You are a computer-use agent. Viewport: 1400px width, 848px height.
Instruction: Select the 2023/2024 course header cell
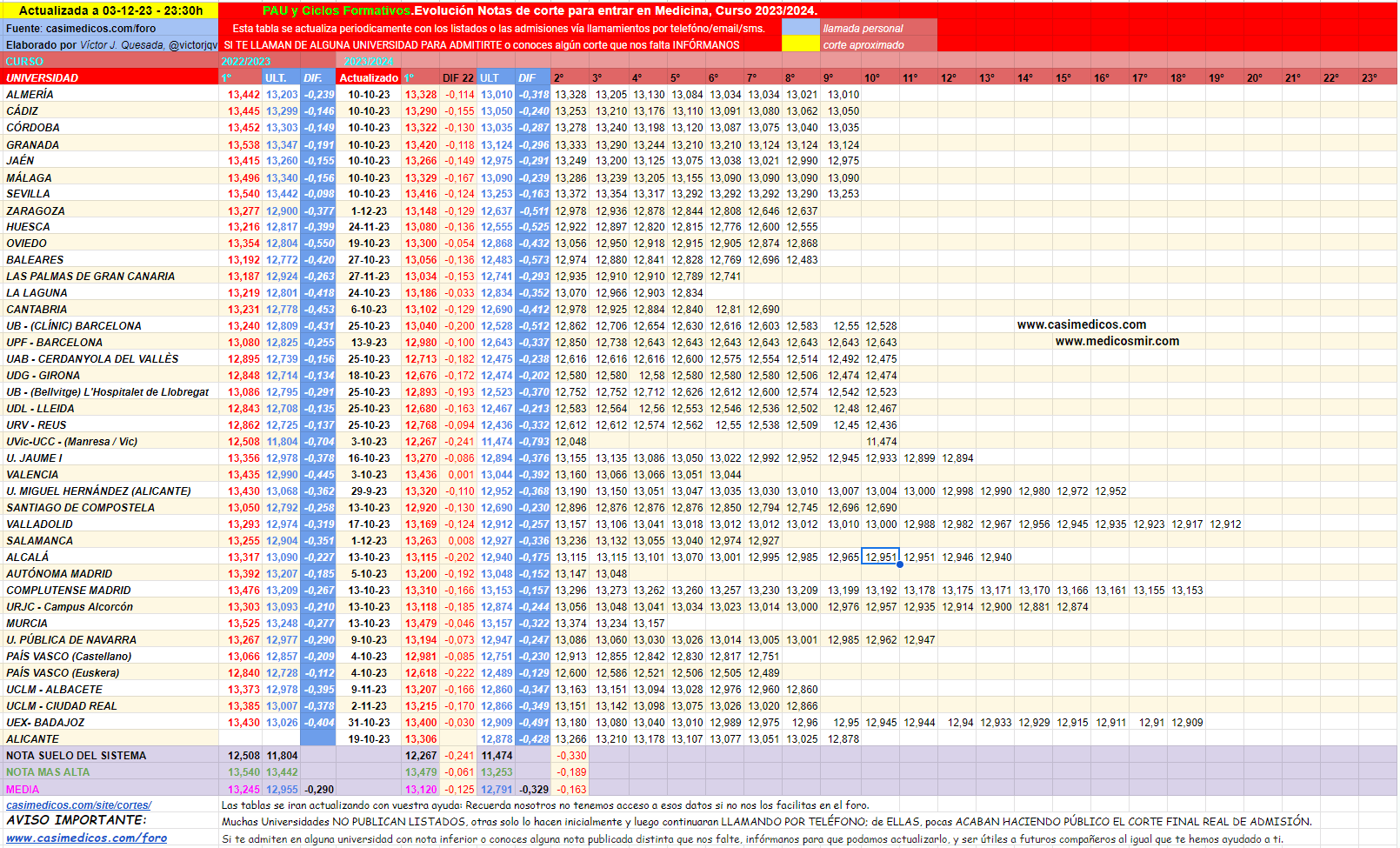click(x=369, y=61)
